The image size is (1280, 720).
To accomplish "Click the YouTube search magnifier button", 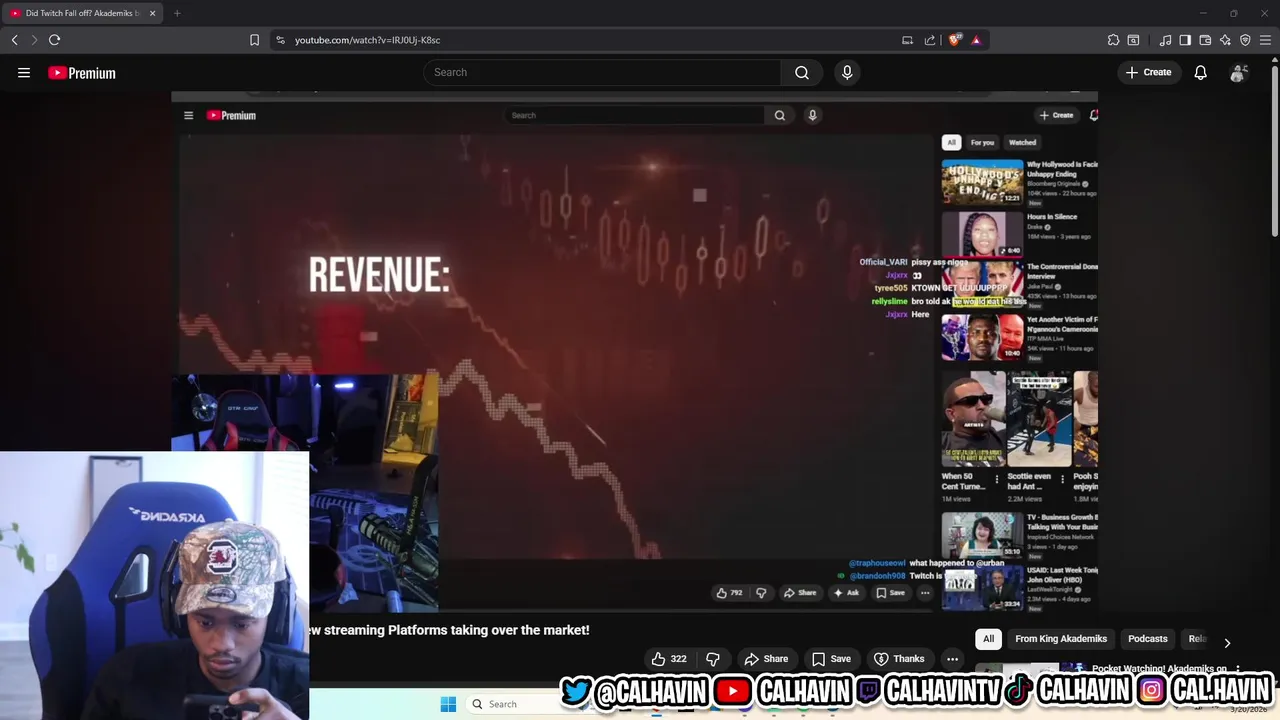I will (x=802, y=72).
